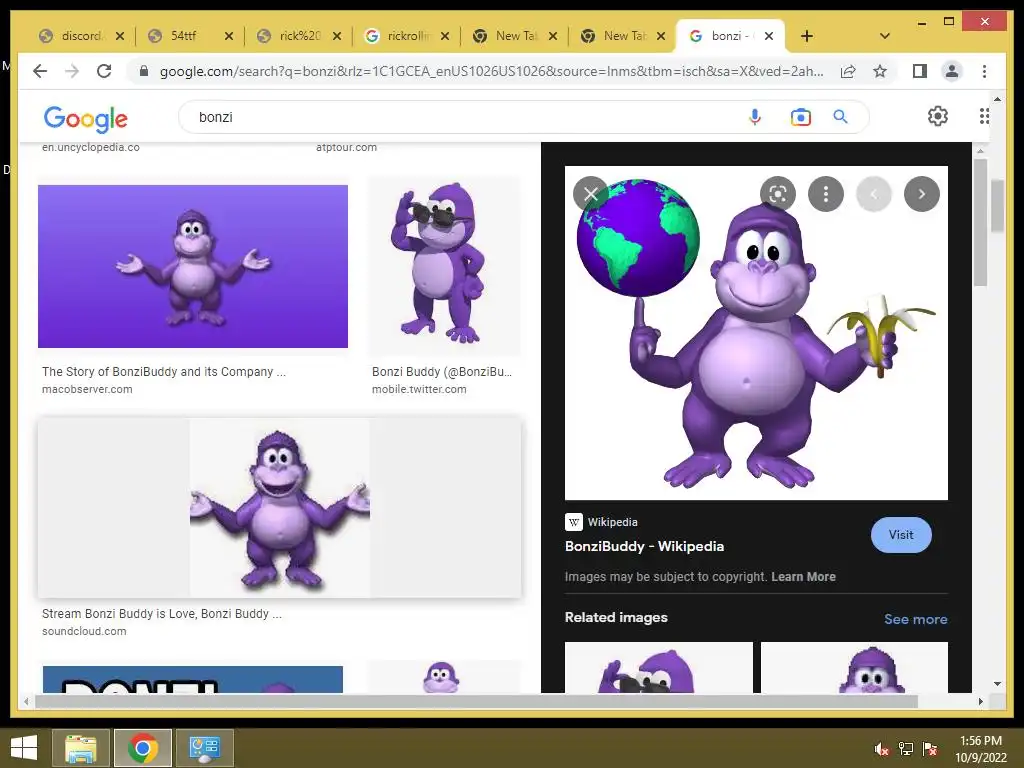The image size is (1024, 768).
Task: Search inside image with Lens icon
Action: [x=778, y=194]
